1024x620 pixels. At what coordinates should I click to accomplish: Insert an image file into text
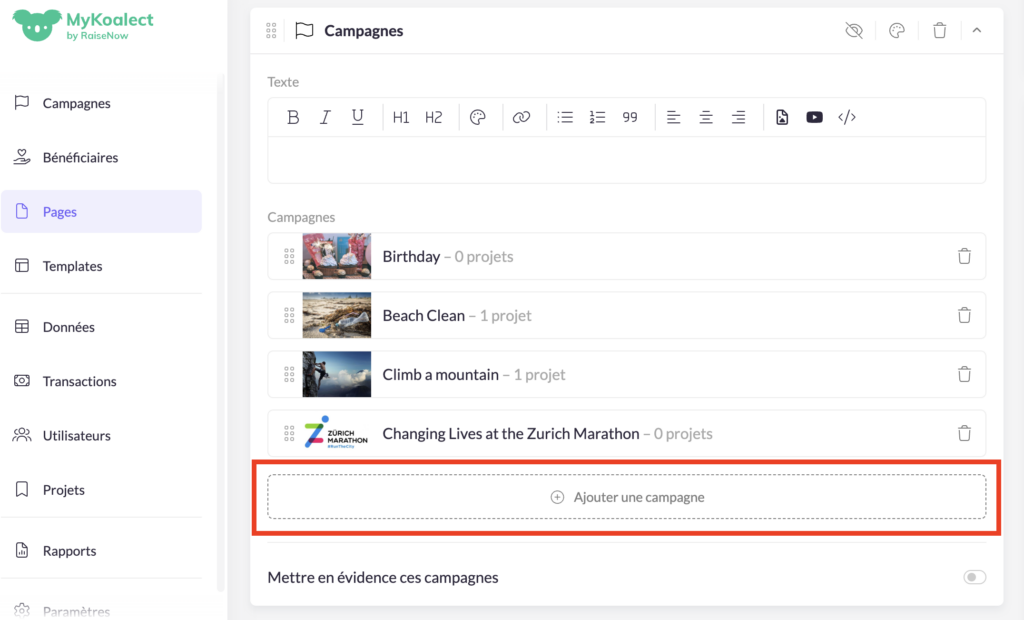(782, 117)
